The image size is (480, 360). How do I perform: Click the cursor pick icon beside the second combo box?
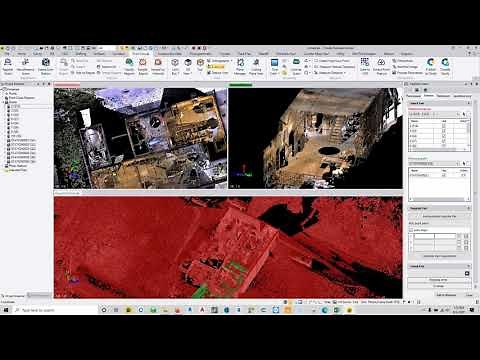click(x=464, y=163)
